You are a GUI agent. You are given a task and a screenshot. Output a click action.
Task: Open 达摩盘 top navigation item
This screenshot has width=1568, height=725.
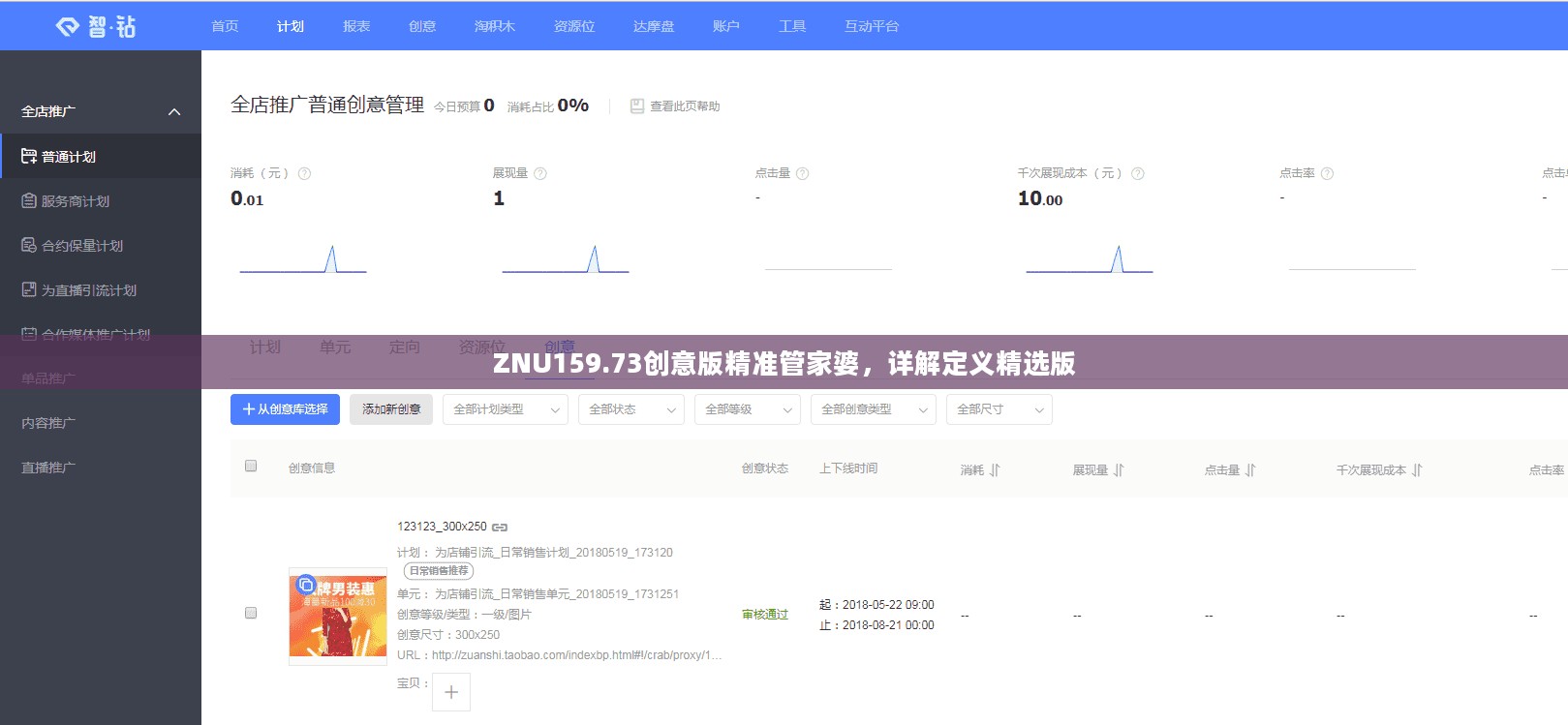[x=654, y=26]
